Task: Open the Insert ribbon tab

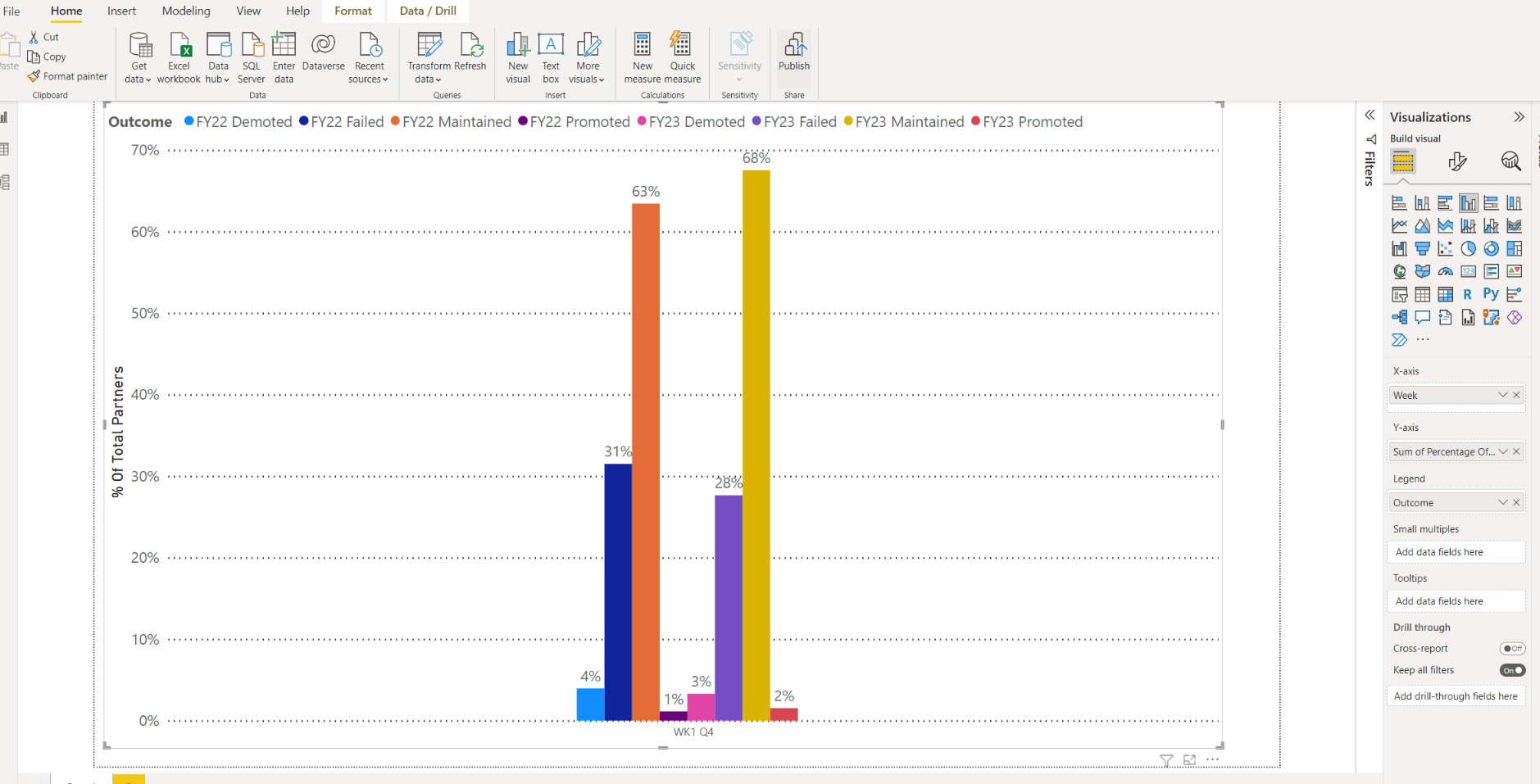Action: click(x=121, y=11)
